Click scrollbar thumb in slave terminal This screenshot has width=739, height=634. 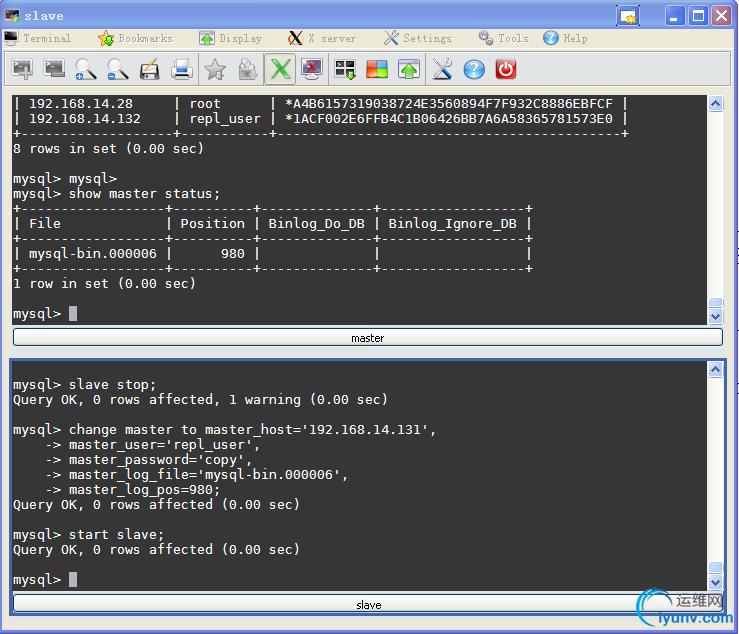point(715,566)
